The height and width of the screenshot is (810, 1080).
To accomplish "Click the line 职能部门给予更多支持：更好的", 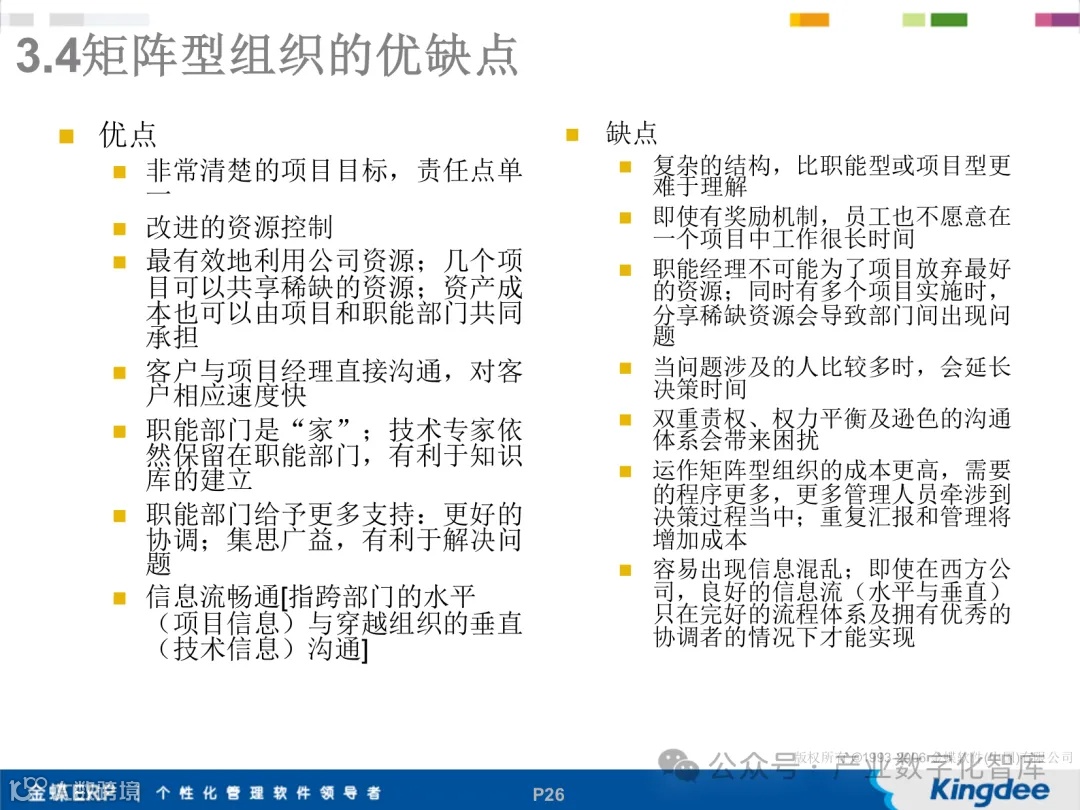I will [x=334, y=514].
